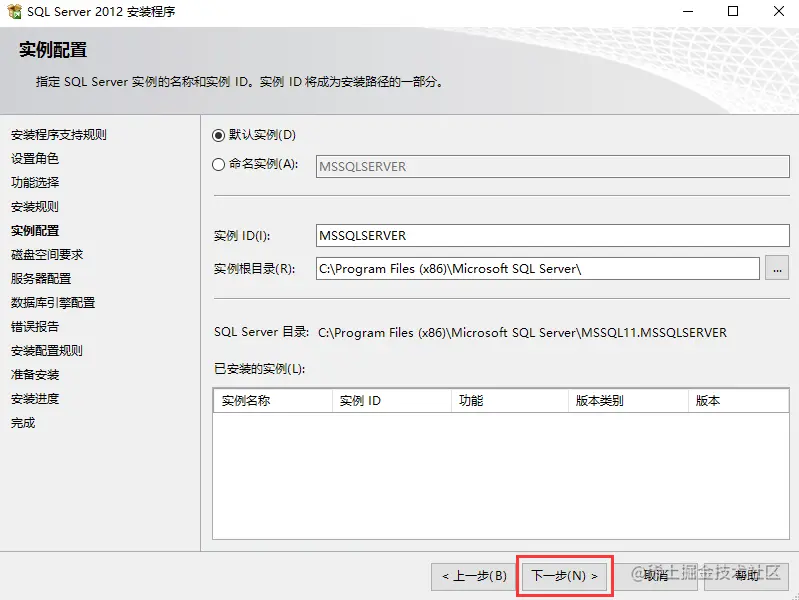Click the 实例 ID column header

point(392,401)
